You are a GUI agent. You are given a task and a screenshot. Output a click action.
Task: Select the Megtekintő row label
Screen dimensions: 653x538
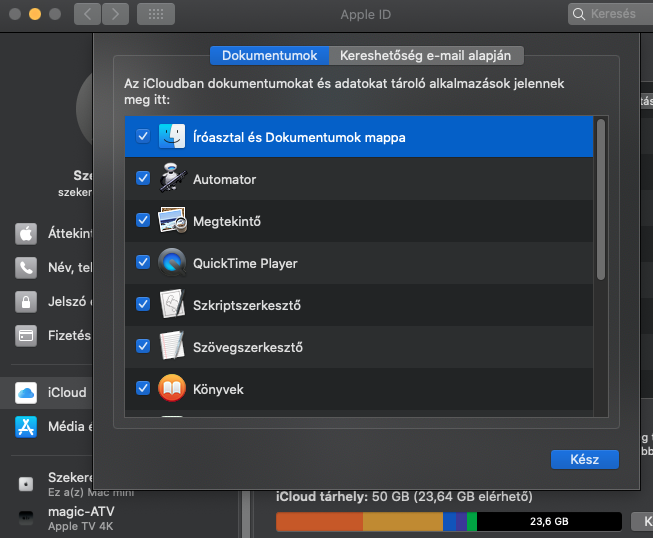[x=227, y=221]
